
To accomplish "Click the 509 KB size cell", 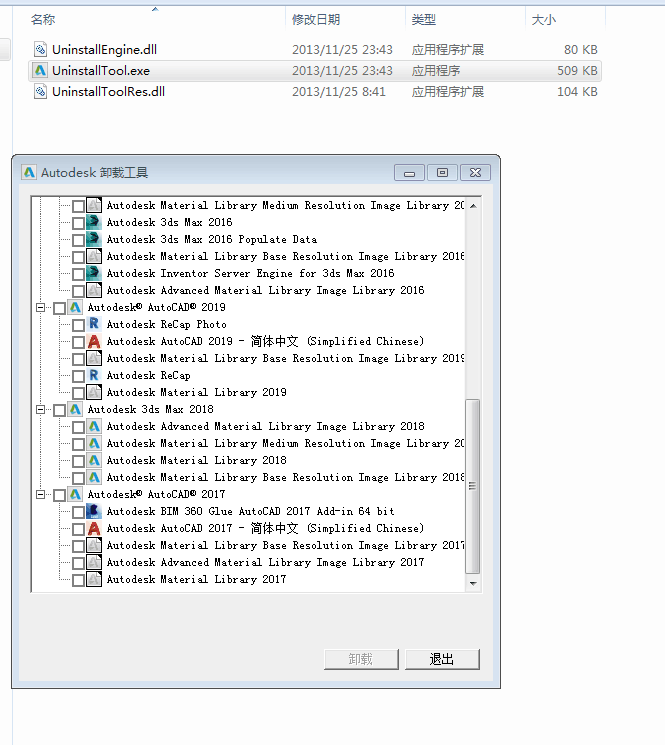I will point(577,71).
